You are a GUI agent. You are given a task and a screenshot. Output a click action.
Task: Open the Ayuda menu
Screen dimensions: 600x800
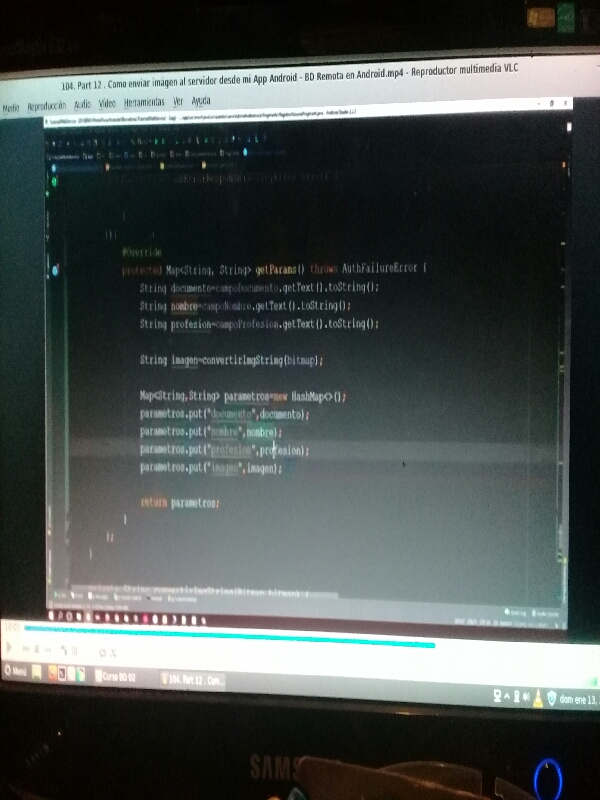pos(200,101)
